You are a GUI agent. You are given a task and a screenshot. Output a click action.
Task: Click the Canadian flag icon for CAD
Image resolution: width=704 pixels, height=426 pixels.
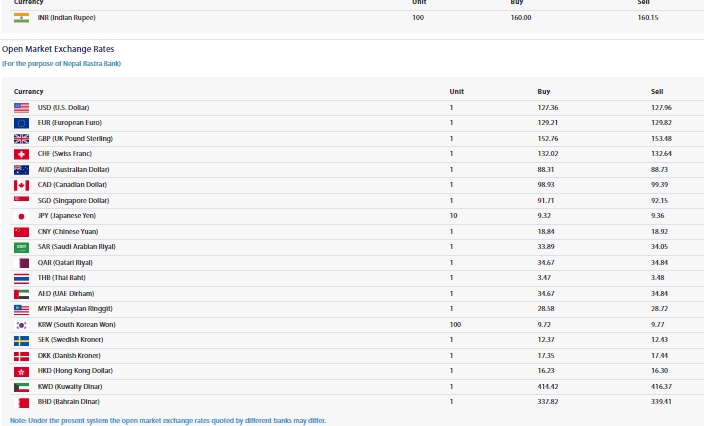click(x=21, y=185)
